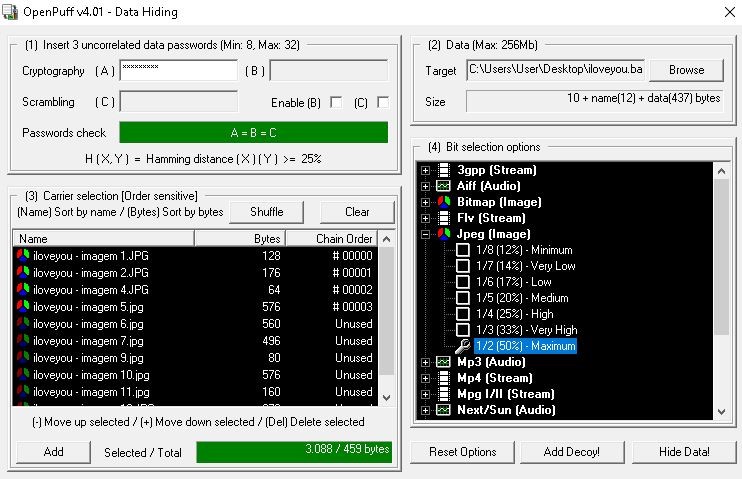
Task: Click the Cryptography (A) password field
Action: (x=178, y=71)
